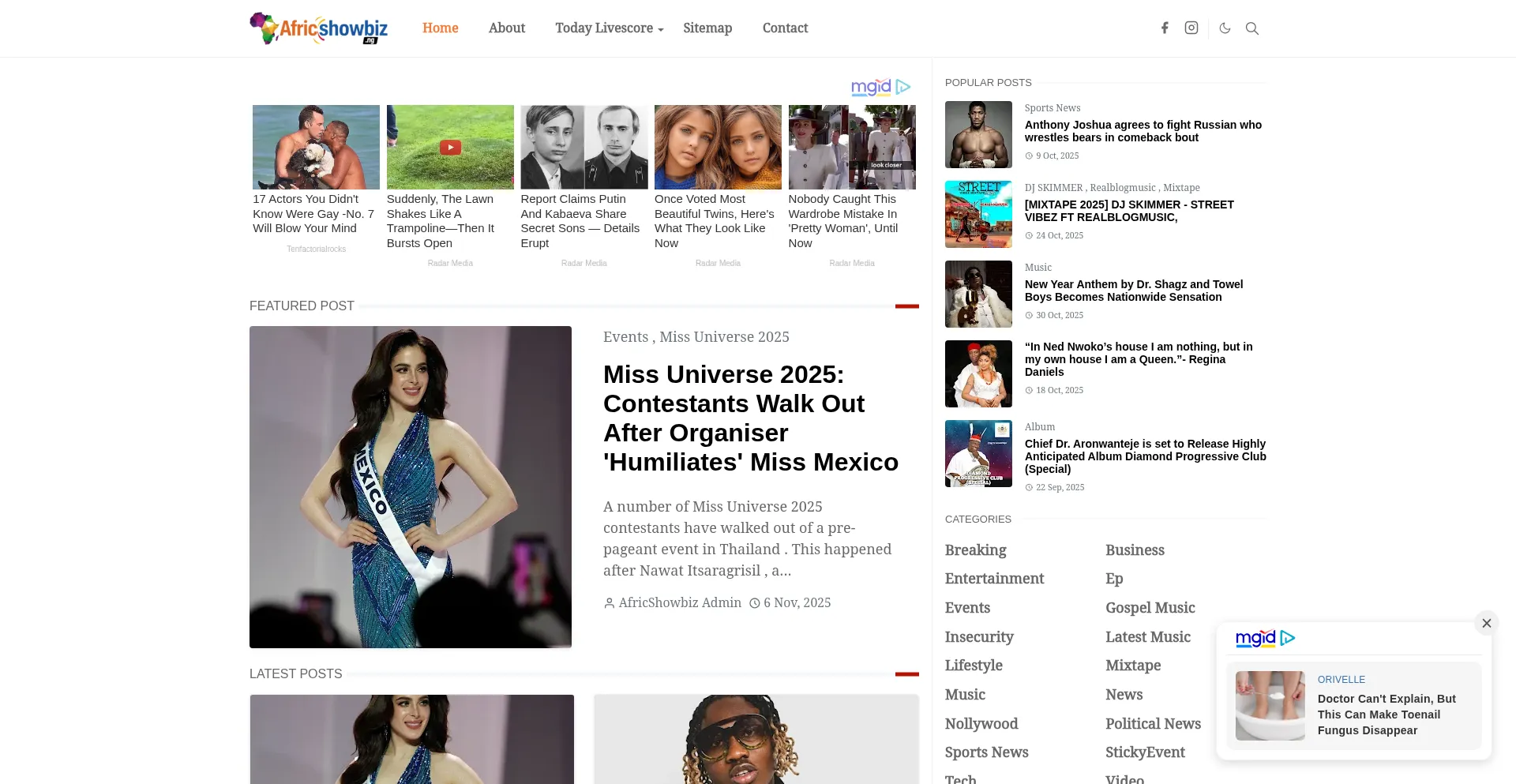Open the Nollywood category
1516x784 pixels.
click(981, 724)
